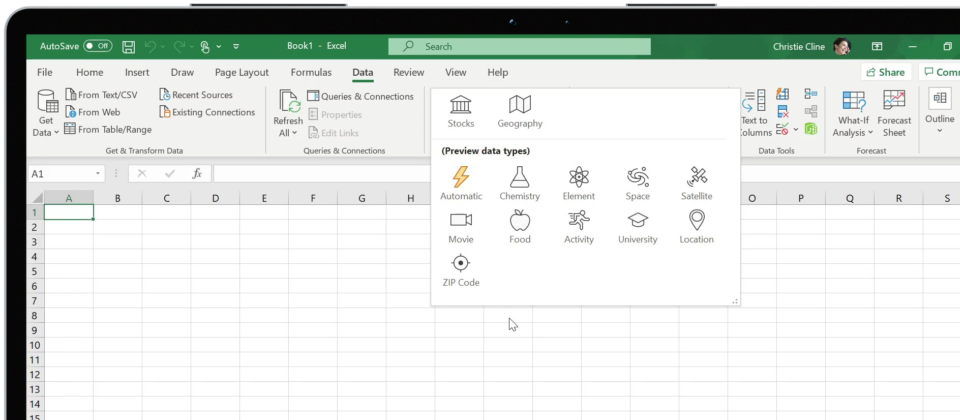Image resolution: width=960 pixels, height=420 pixels.
Task: Click column Q header
Action: pos(850,198)
